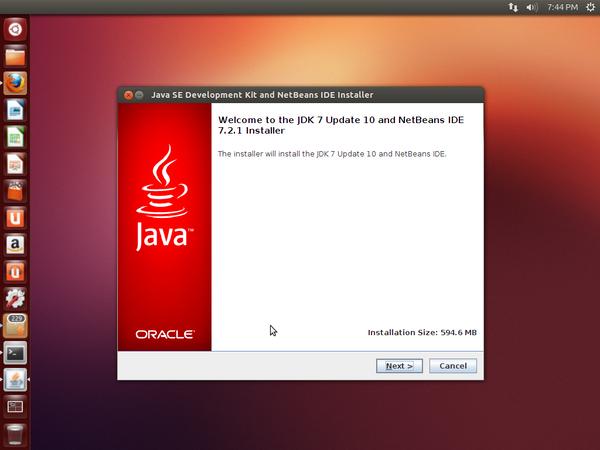The width and height of the screenshot is (600, 450).
Task: Open LibreOffice Calc from launcher
Action: pyautogui.click(x=15, y=137)
